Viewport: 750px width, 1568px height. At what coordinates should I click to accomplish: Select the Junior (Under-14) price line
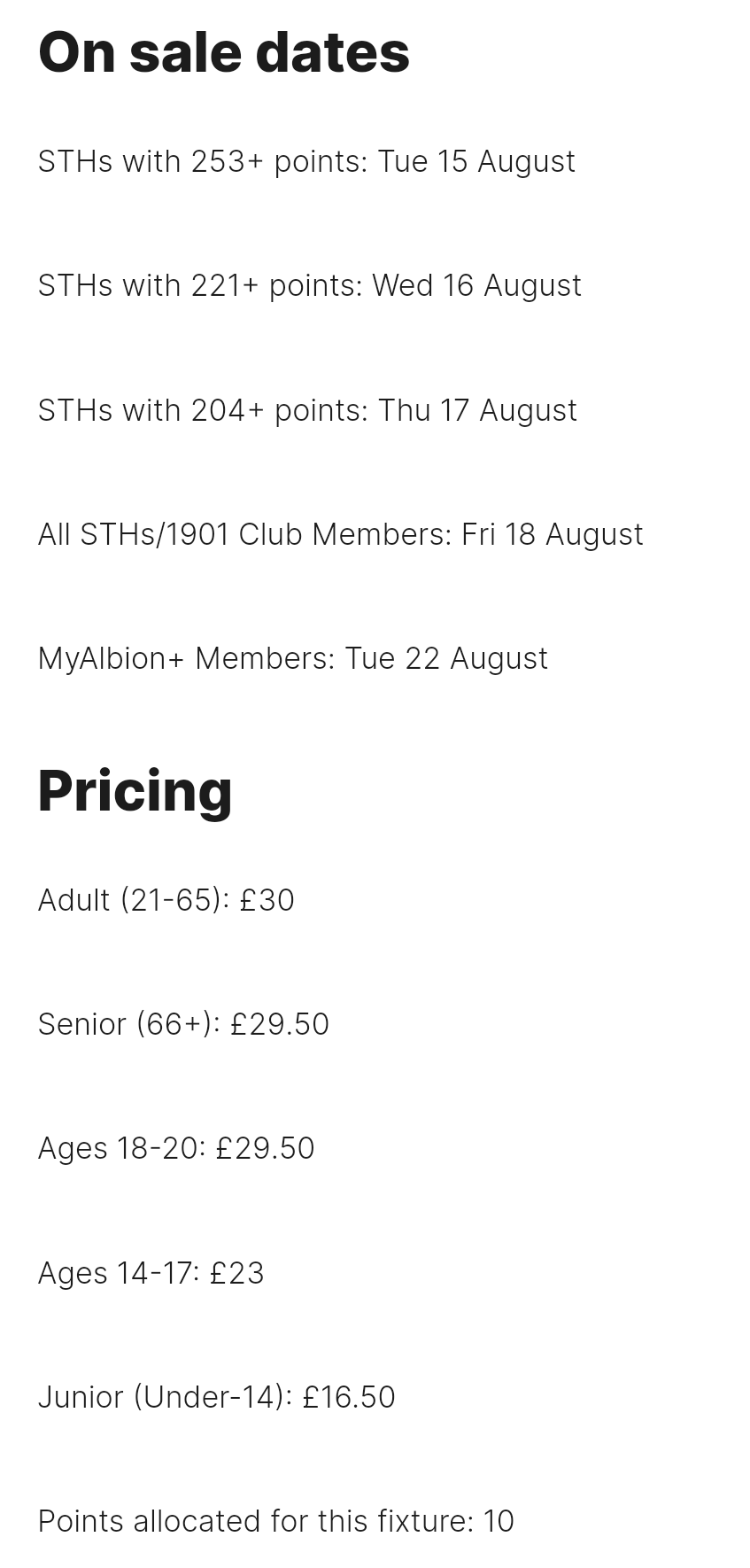click(217, 1398)
